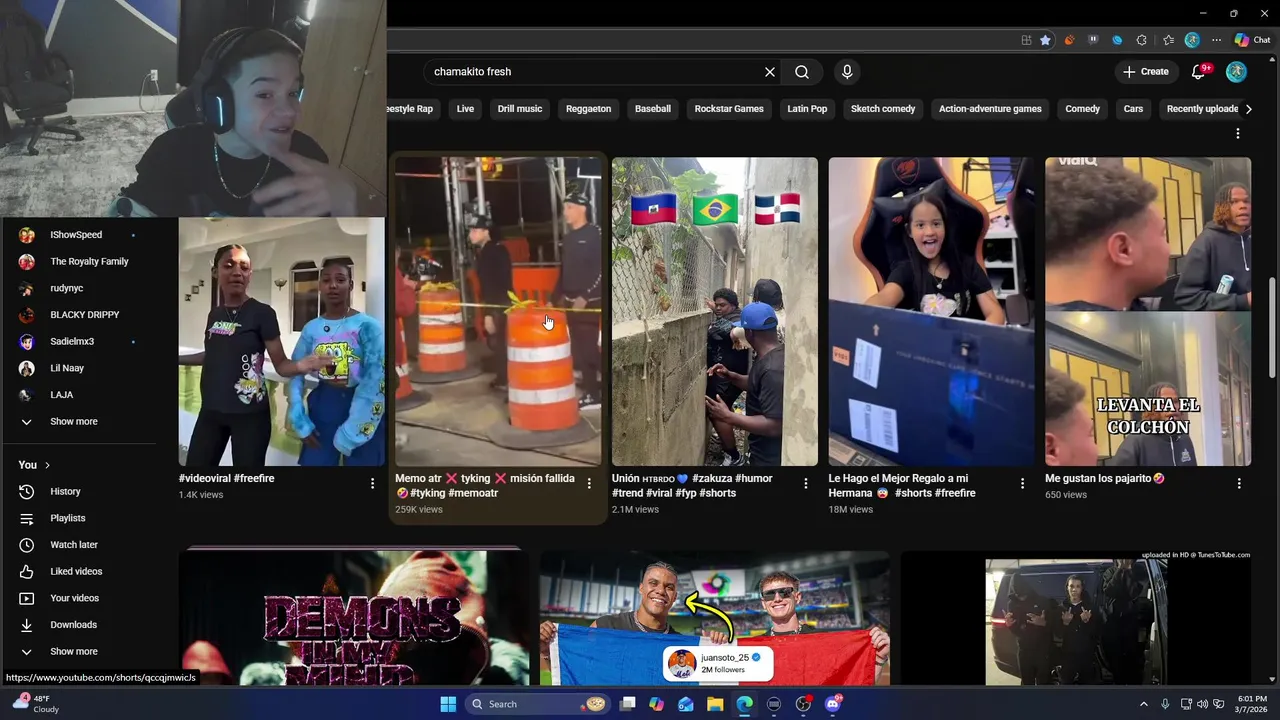Open Edge profile avatar in toolbar
1280x720 pixels.
1192,40
